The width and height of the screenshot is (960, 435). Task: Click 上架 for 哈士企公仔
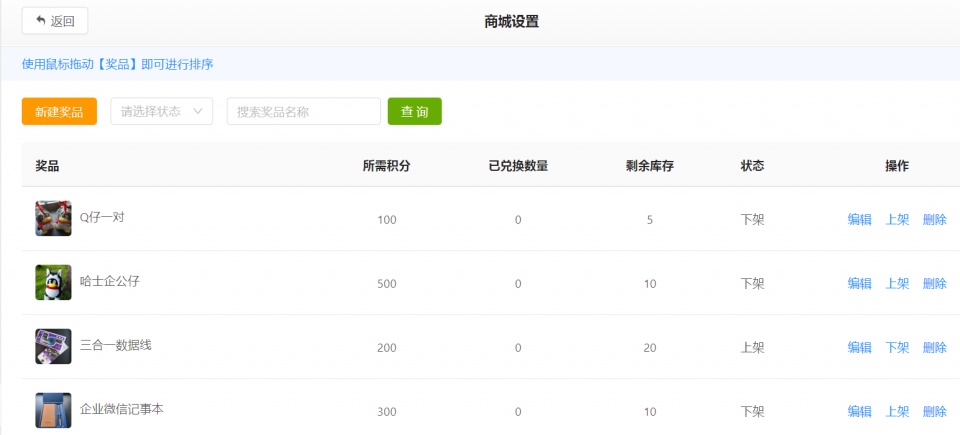click(897, 284)
